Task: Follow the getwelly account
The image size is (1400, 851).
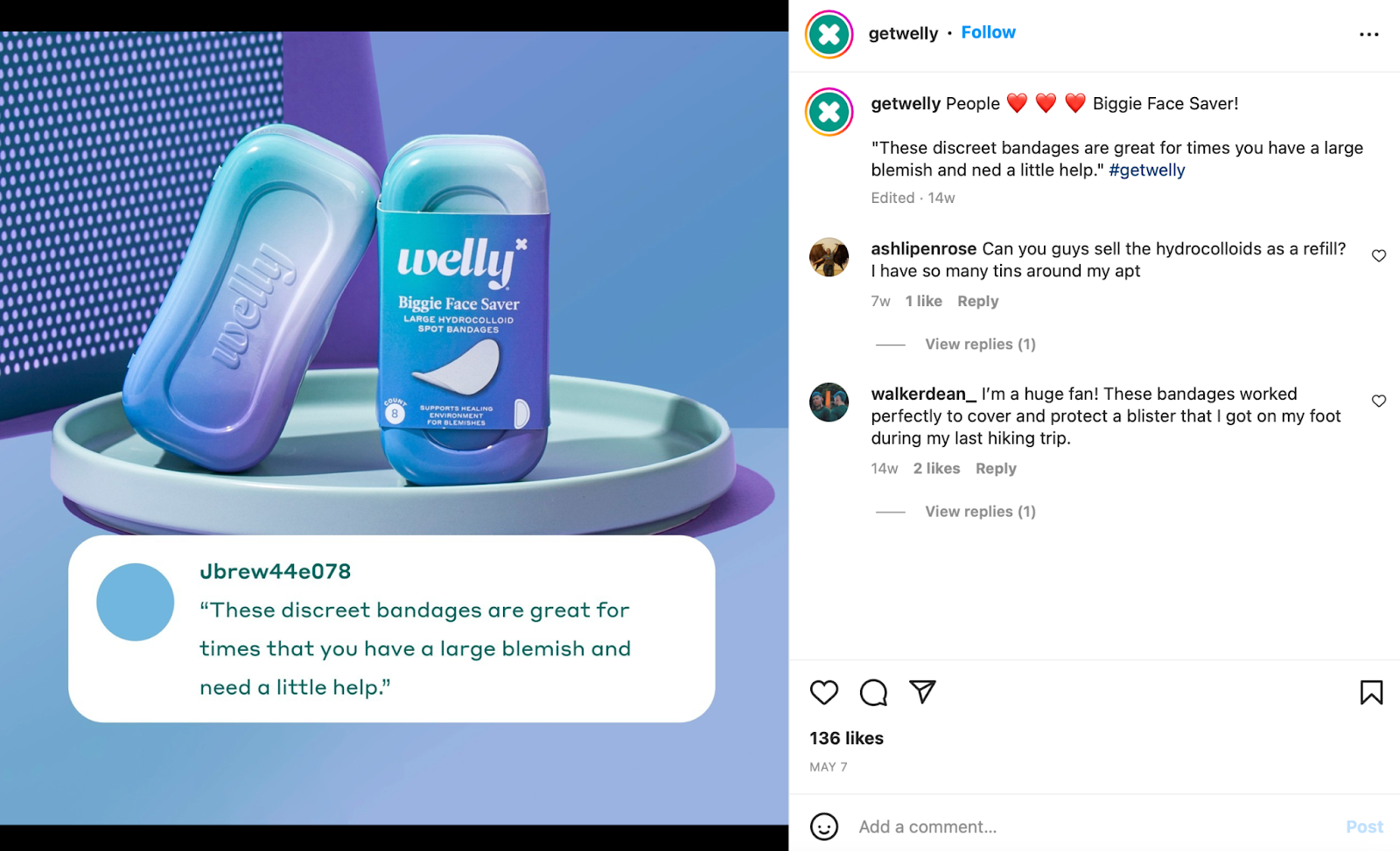Action: tap(988, 32)
